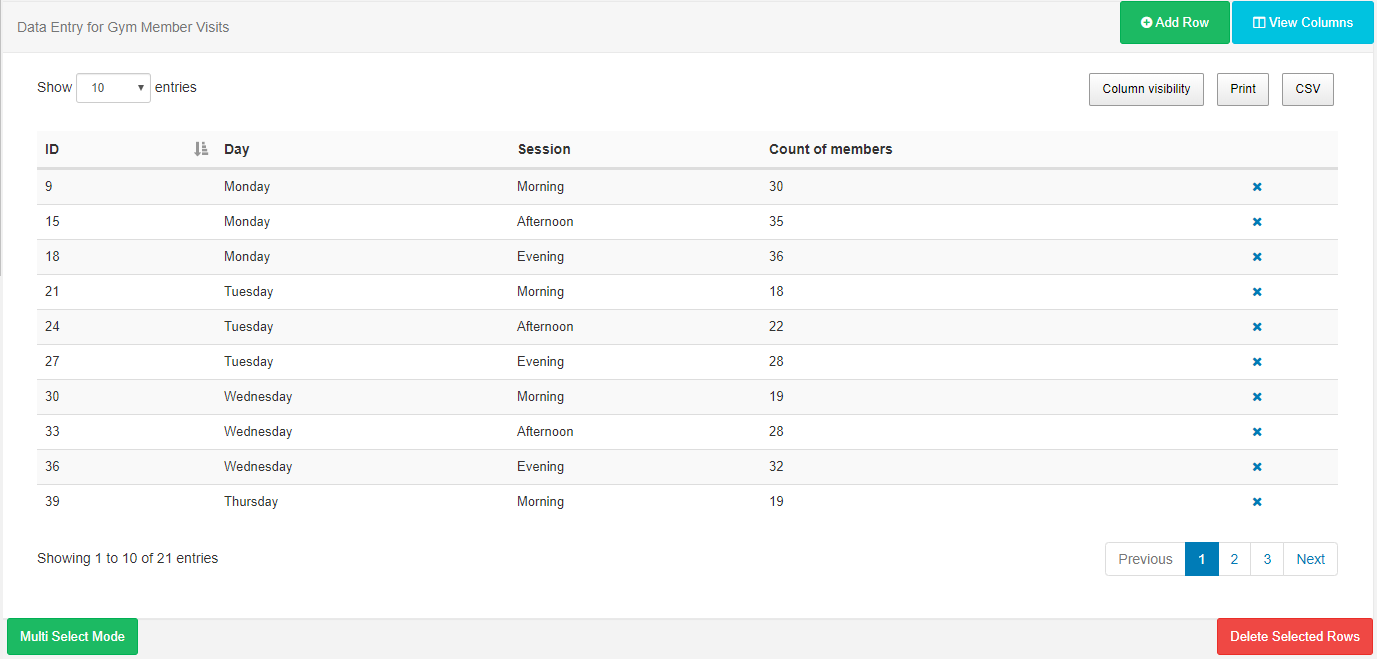Toggle Multi Select Mode
1377x659 pixels.
coord(72,637)
